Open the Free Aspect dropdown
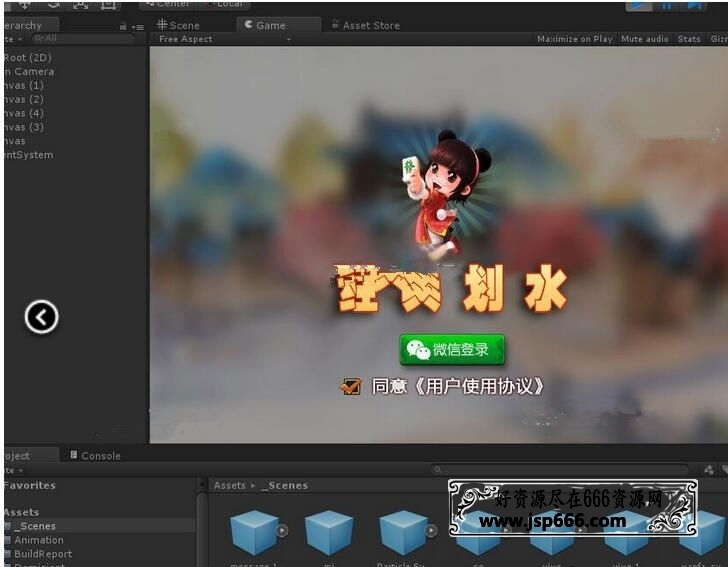This screenshot has height=567, width=728. pos(225,39)
